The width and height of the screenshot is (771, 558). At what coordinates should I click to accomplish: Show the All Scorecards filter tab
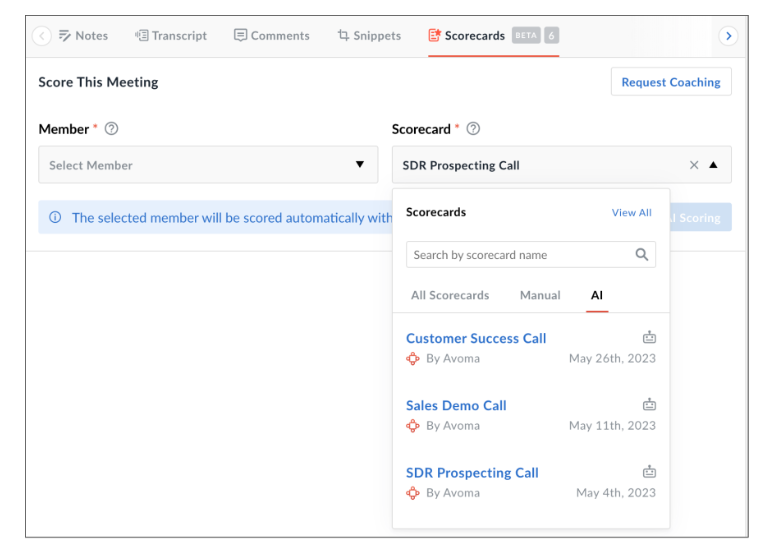click(x=450, y=295)
